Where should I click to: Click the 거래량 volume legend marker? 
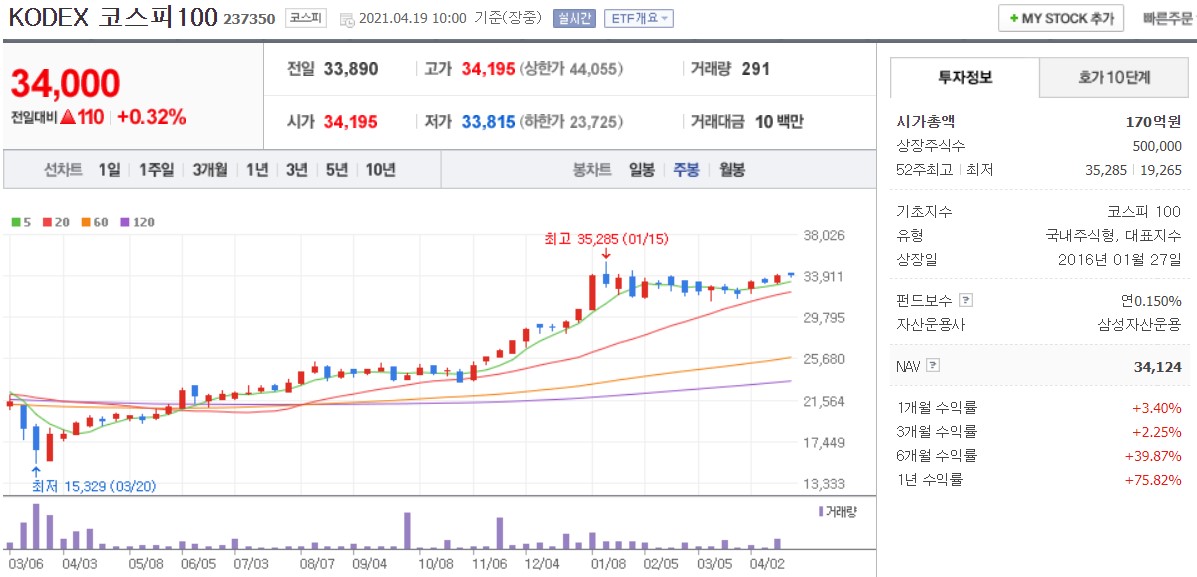point(837,511)
